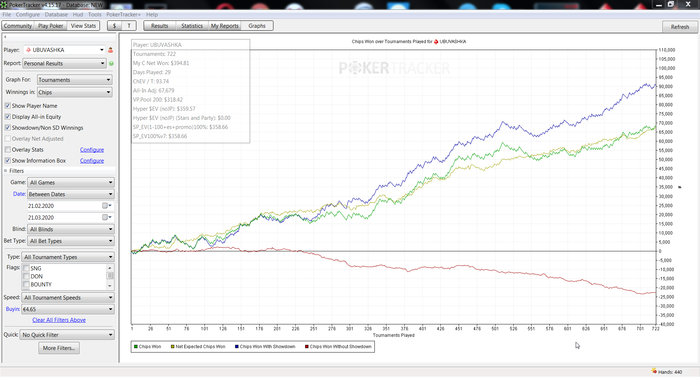
Task: Click red Chips Won Without Showdown legend swatch
Action: point(307,347)
